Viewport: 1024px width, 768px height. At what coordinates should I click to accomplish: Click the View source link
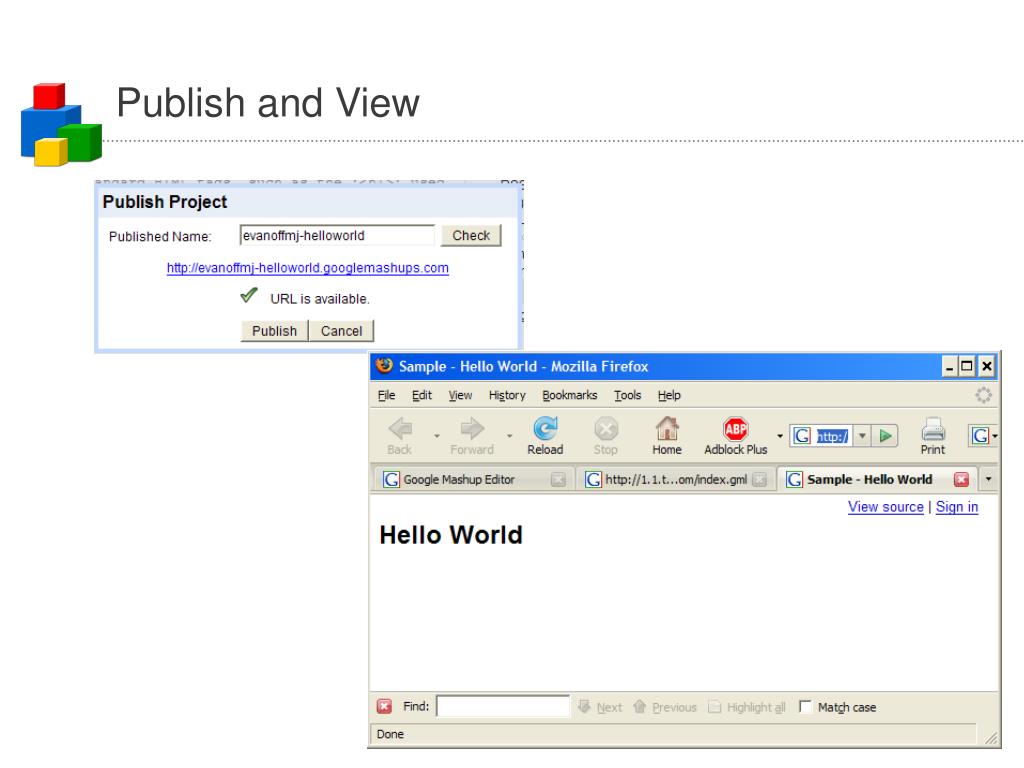pos(886,507)
